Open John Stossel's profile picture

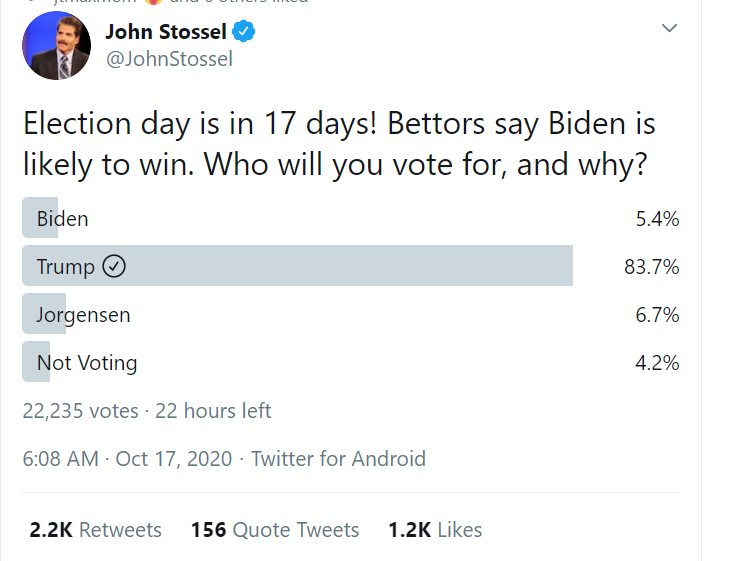[x=56, y=45]
